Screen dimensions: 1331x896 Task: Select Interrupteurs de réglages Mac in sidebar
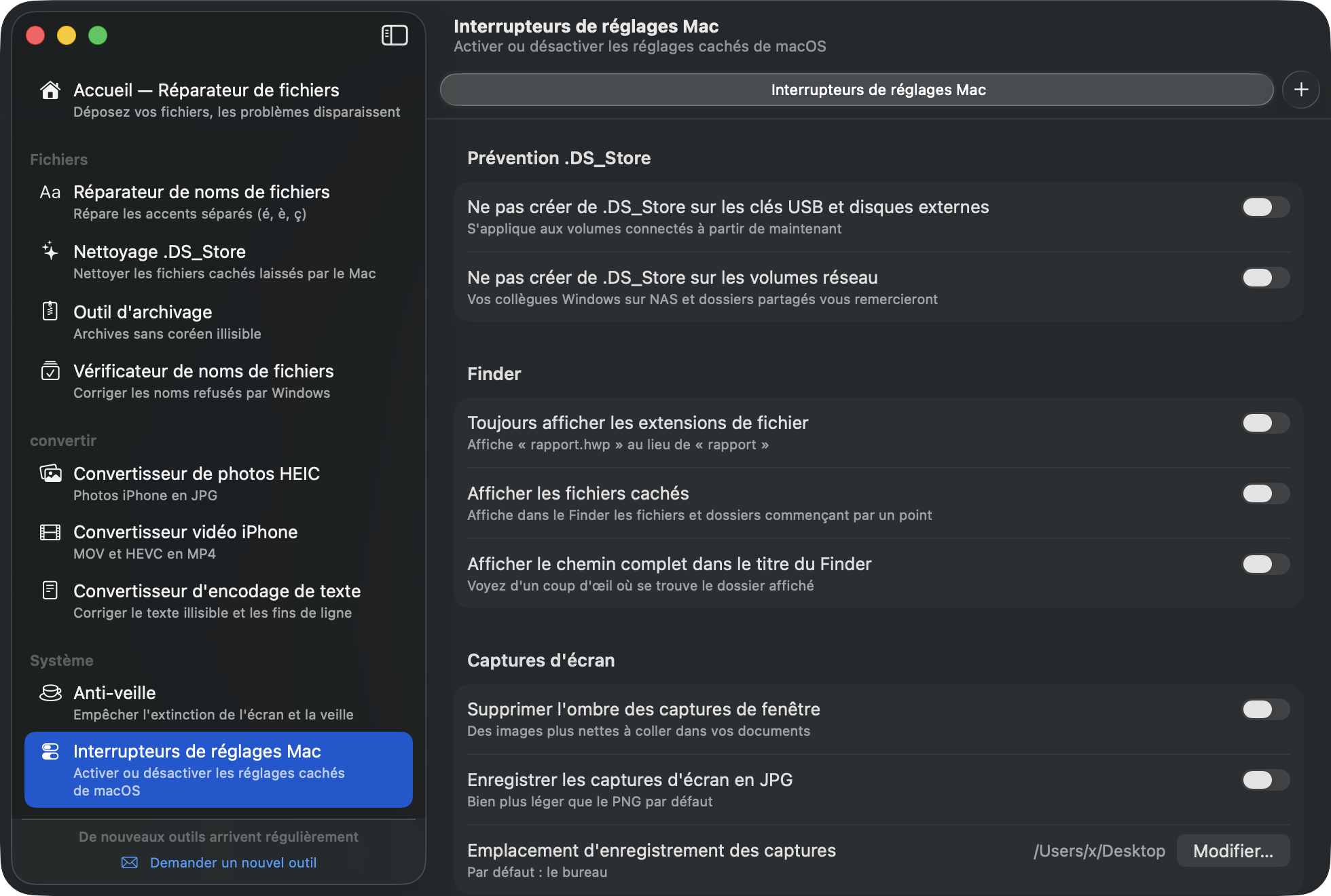219,770
